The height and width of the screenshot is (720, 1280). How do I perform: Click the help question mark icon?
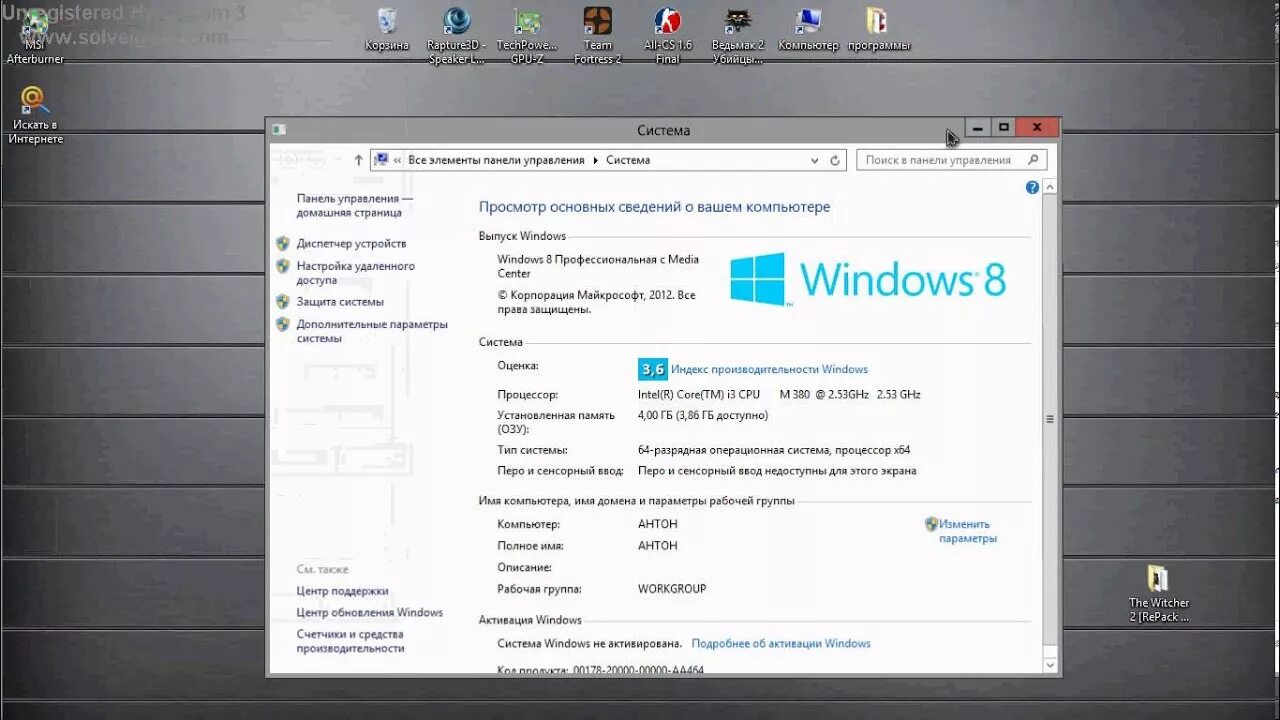point(1032,187)
